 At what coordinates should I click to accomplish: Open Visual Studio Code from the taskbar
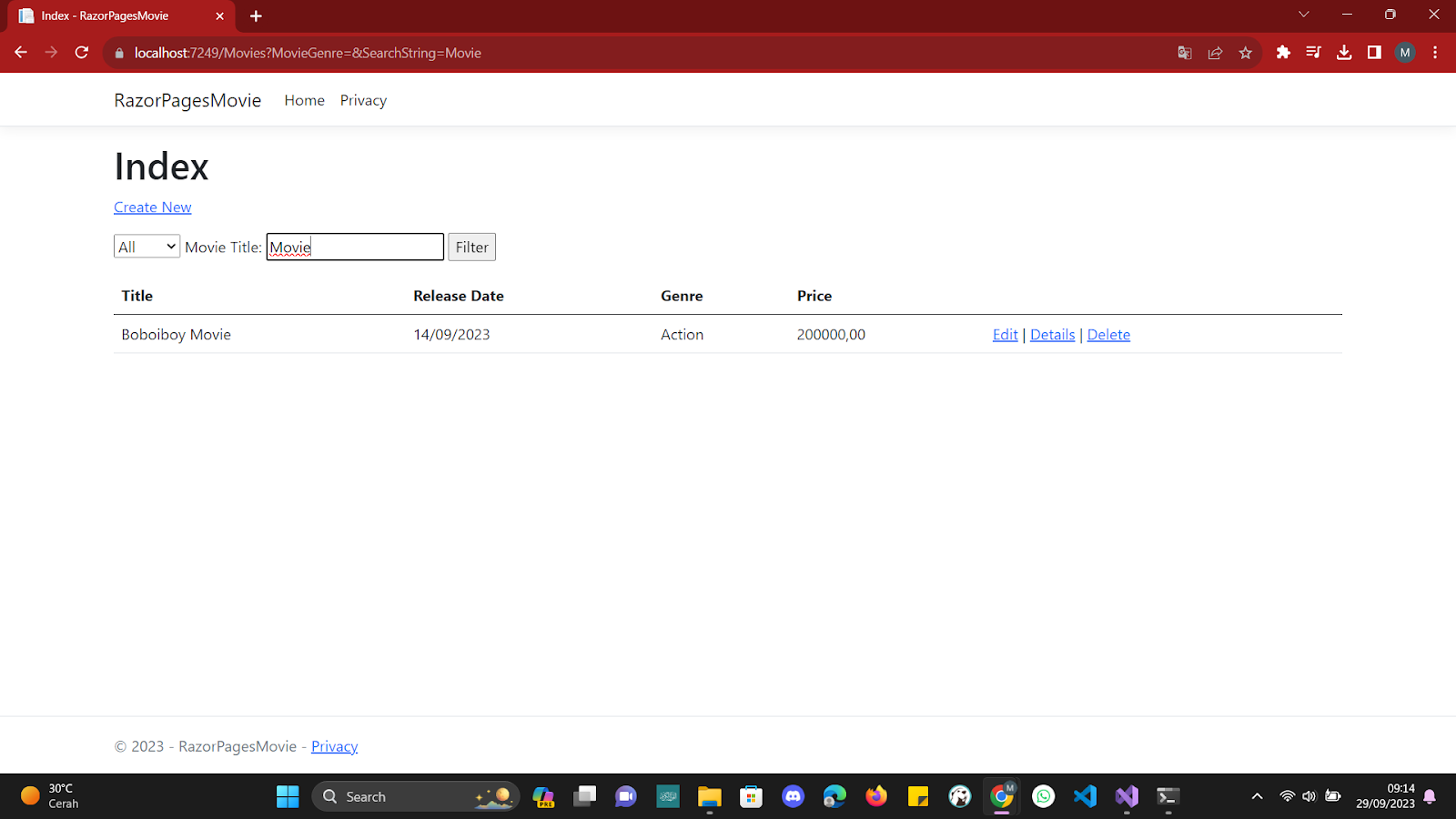(x=1084, y=795)
